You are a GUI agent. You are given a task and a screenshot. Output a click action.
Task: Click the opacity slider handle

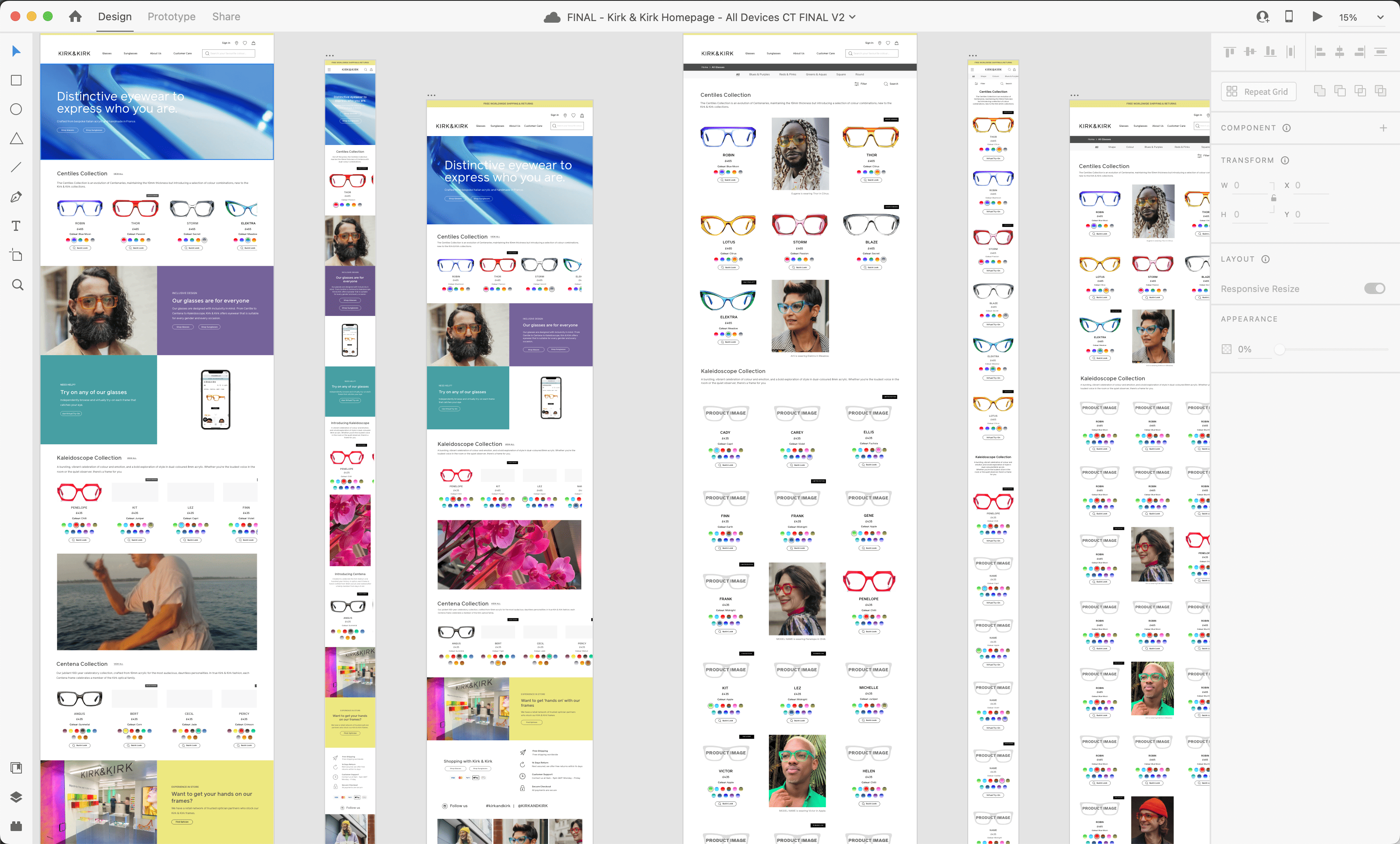click(x=1279, y=349)
